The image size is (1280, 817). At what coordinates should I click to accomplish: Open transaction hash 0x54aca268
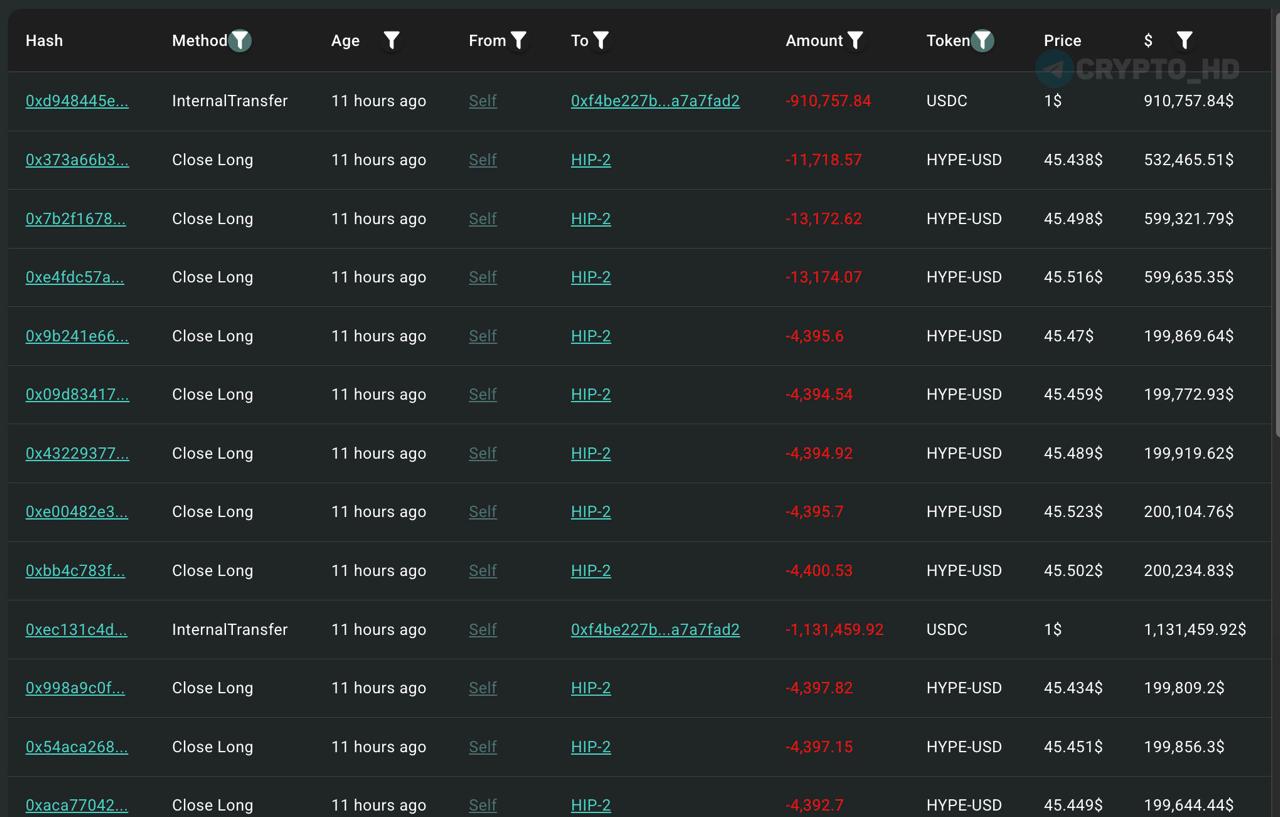pos(77,747)
